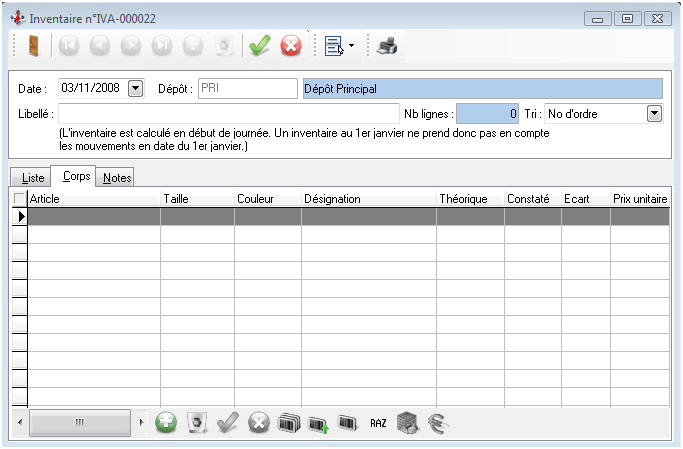Click the barcode icon with green arrow

point(318,423)
